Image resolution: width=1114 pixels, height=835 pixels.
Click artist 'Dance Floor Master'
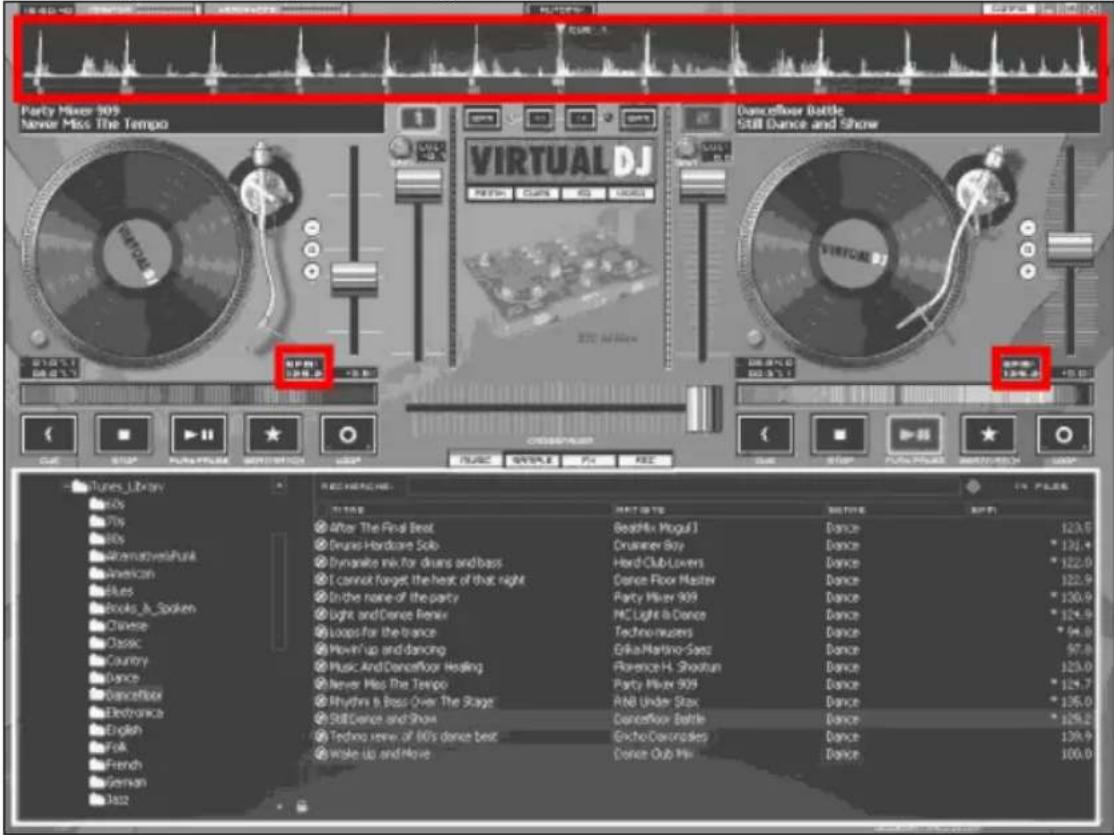[665, 580]
